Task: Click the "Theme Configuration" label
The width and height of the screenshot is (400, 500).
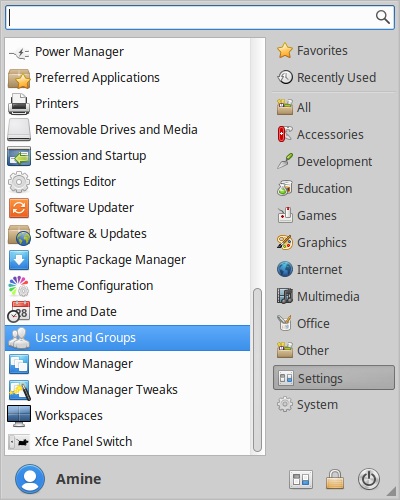Action: pyautogui.click(x=94, y=286)
